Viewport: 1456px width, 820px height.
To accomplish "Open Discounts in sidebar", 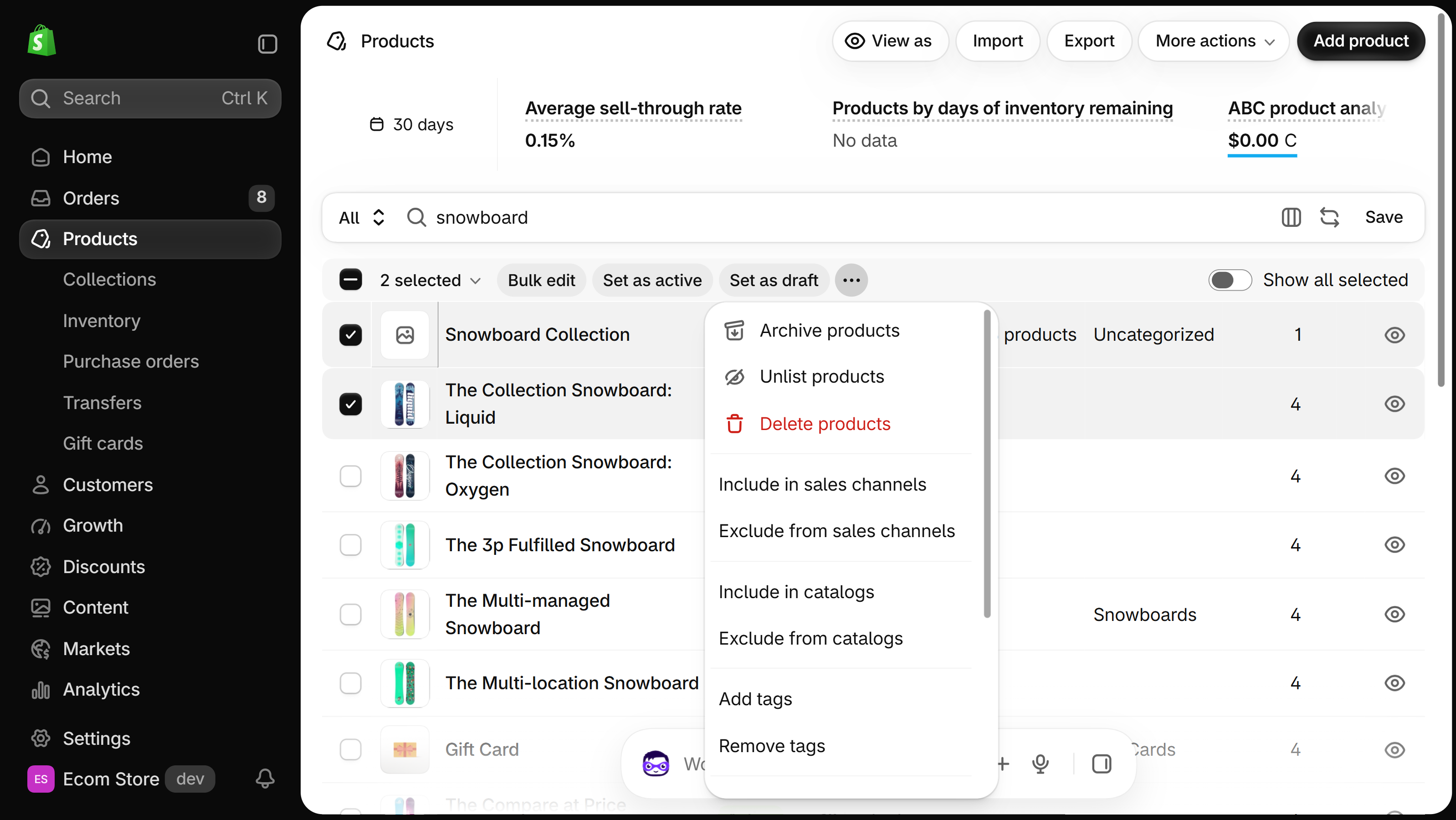I will click(x=150, y=566).
